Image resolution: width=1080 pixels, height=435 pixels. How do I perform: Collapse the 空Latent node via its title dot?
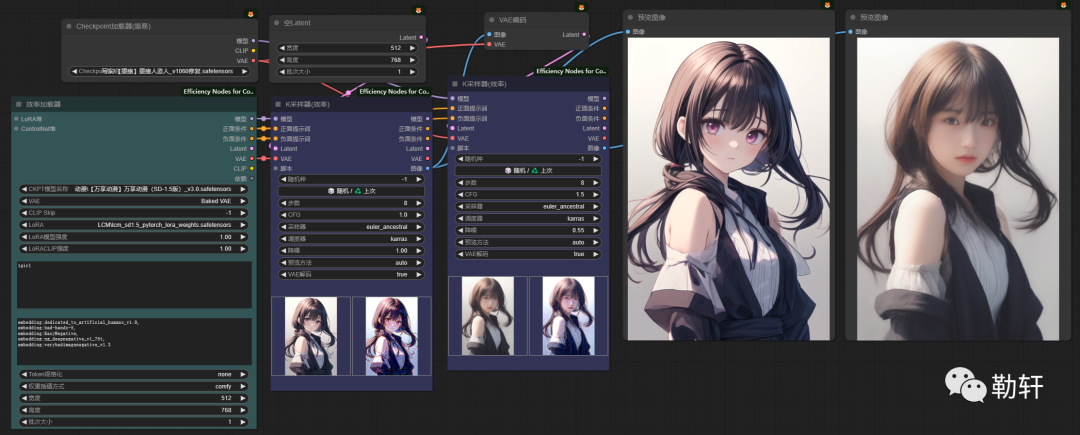(x=278, y=23)
